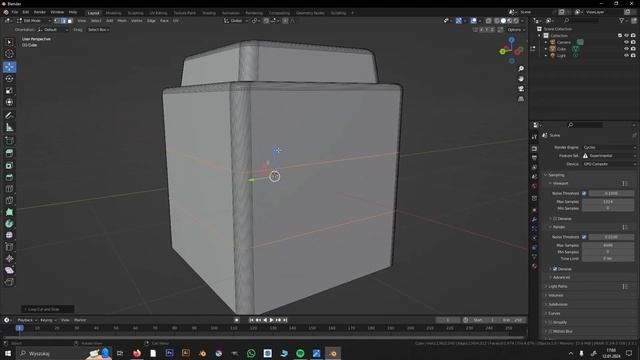Select the Inset Faces tool
Viewport: 640px width, 360px height.
(x=9, y=165)
